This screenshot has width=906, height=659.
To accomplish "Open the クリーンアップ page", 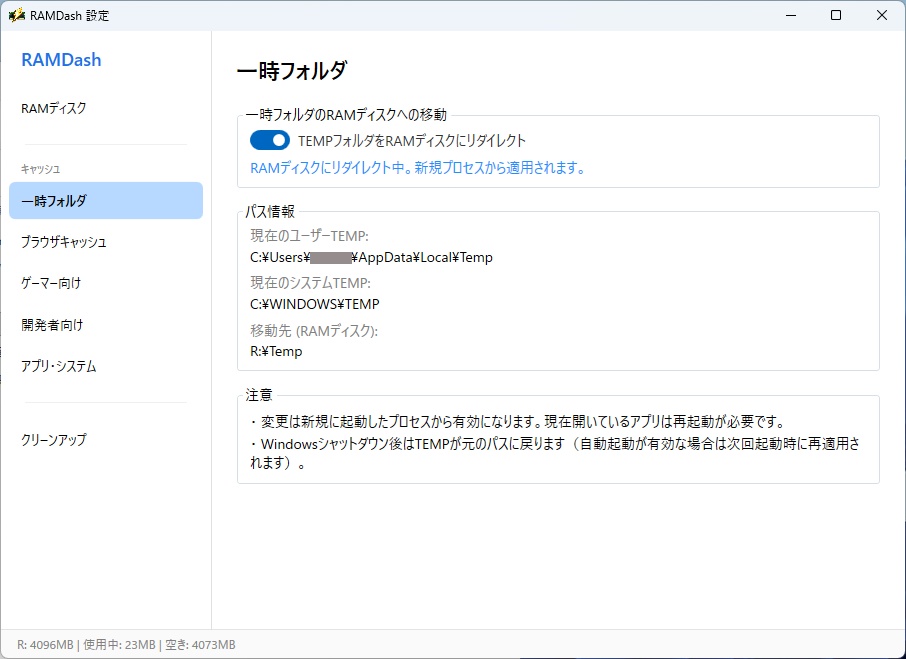I will (106, 440).
